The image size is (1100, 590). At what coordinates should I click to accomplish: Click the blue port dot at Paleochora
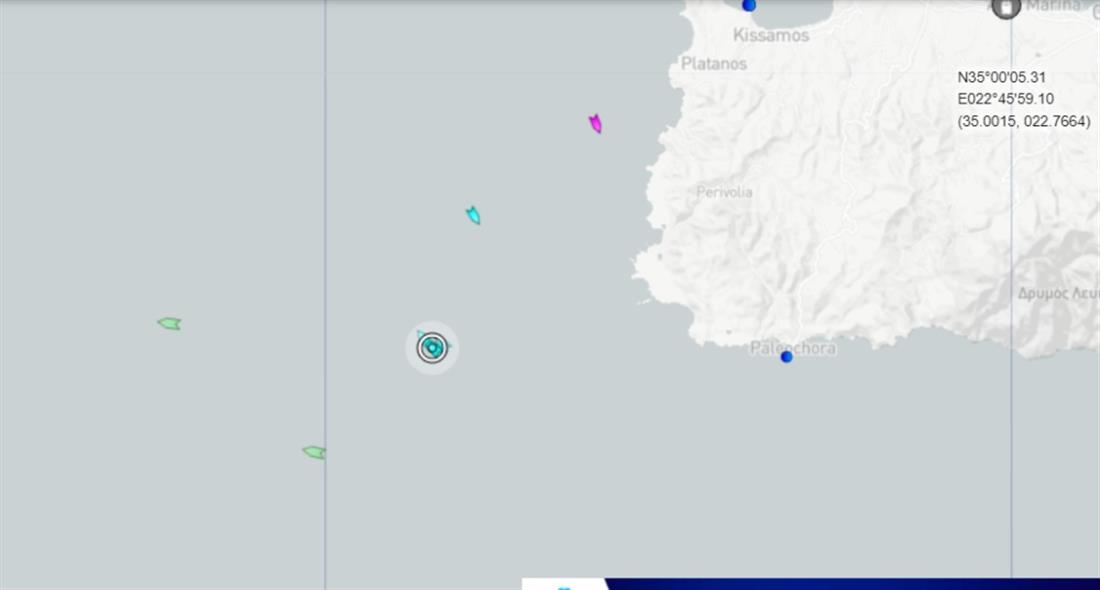[x=787, y=356]
